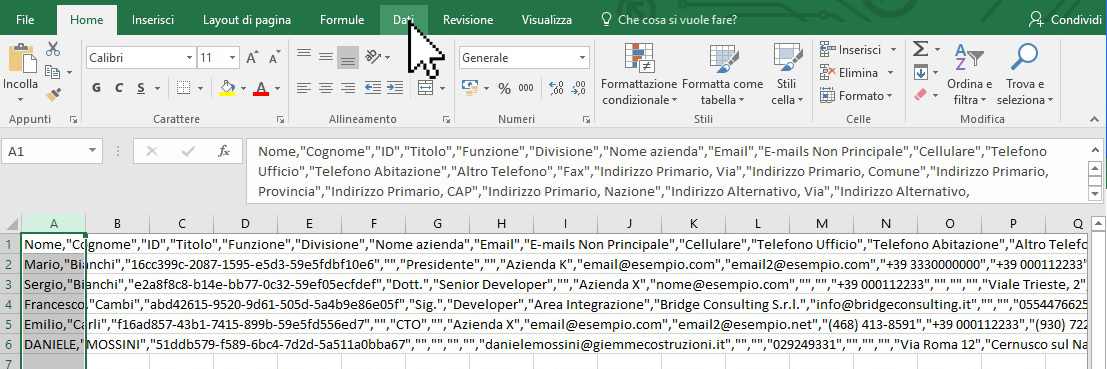Image resolution: width=1107 pixels, height=369 pixels.
Task: Switch to the Visualizza tab
Action: 546,20
